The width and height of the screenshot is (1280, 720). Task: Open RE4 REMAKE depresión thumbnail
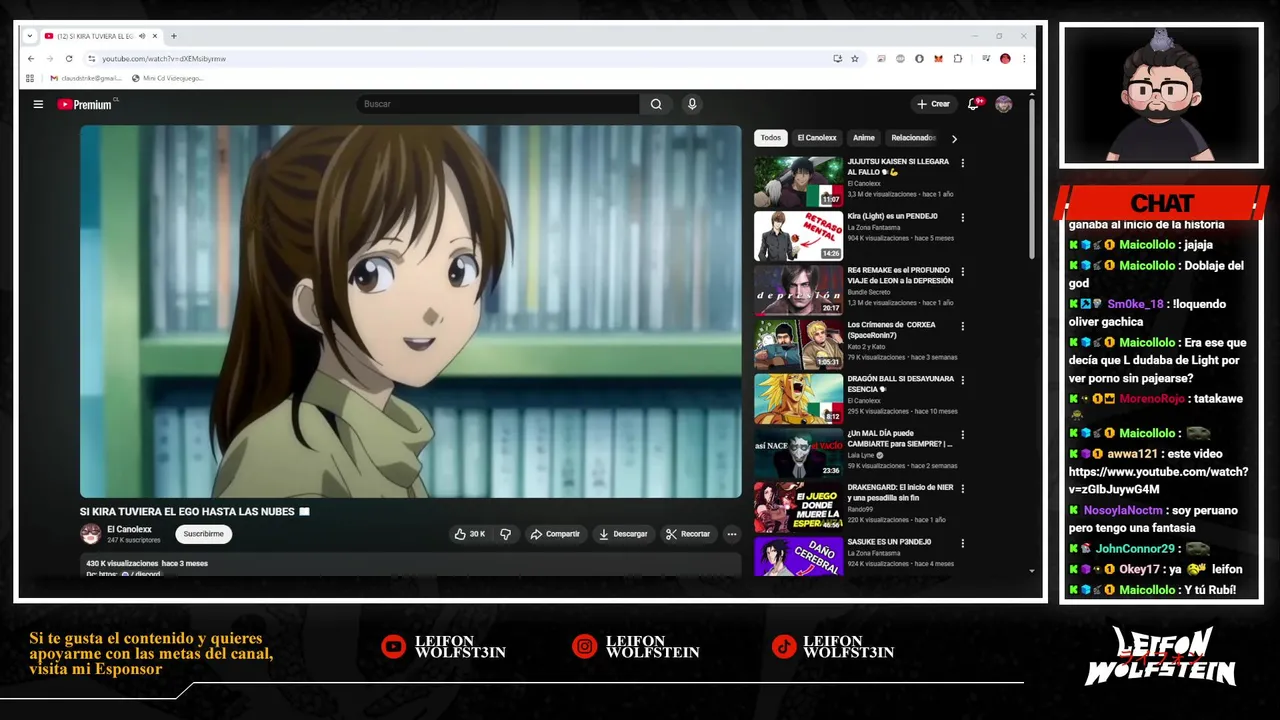tap(798, 290)
